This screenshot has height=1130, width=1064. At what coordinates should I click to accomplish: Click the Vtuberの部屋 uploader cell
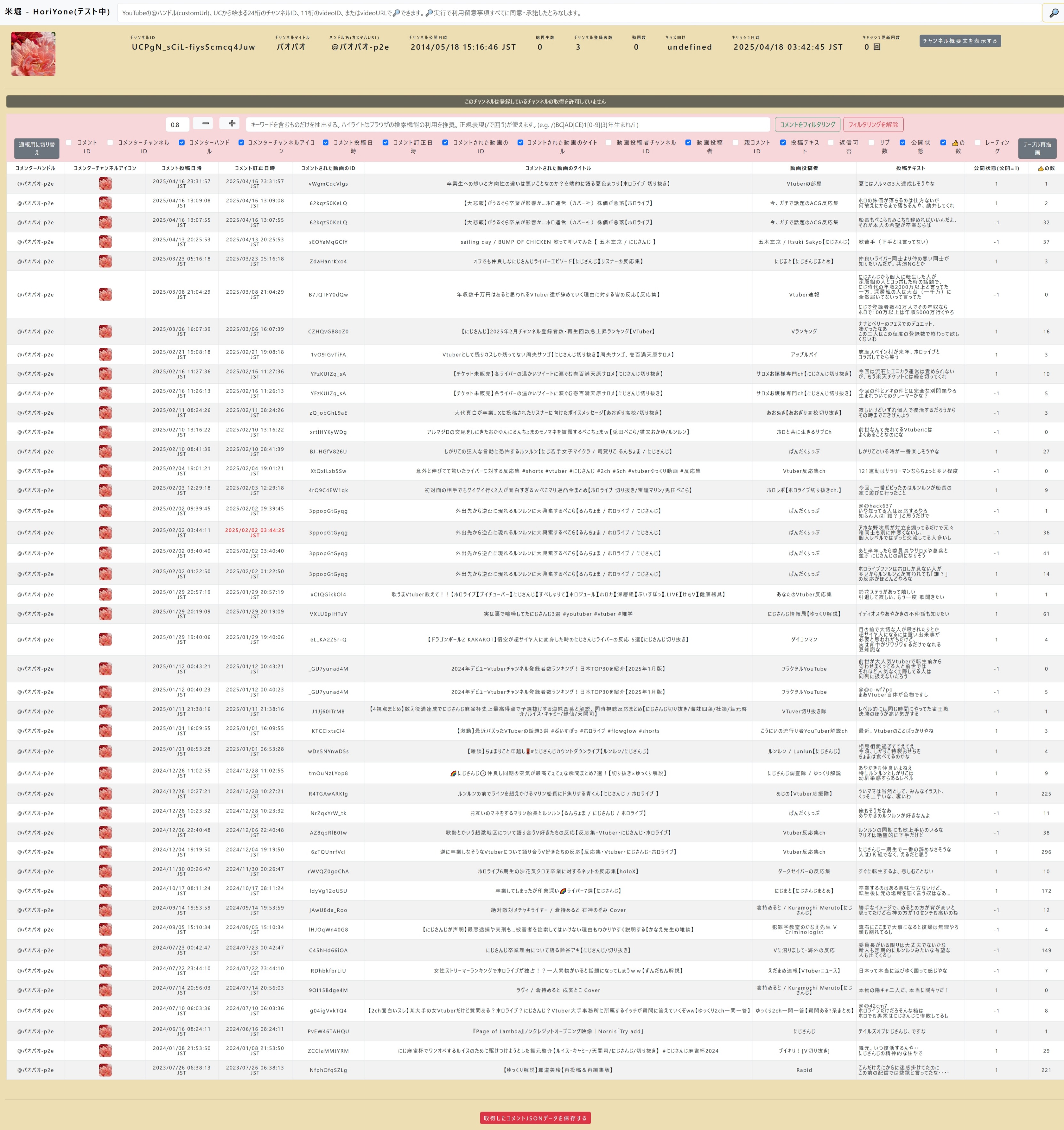(x=804, y=184)
